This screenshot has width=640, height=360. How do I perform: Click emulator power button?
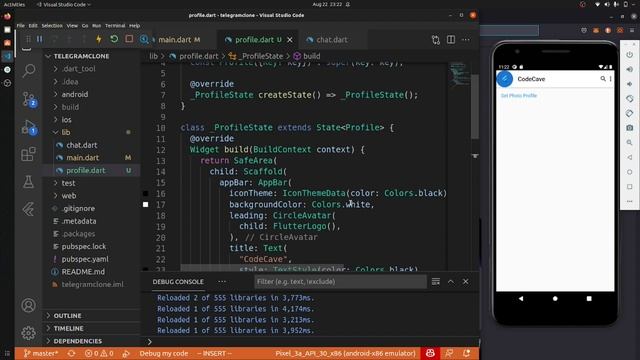click(x=629, y=55)
